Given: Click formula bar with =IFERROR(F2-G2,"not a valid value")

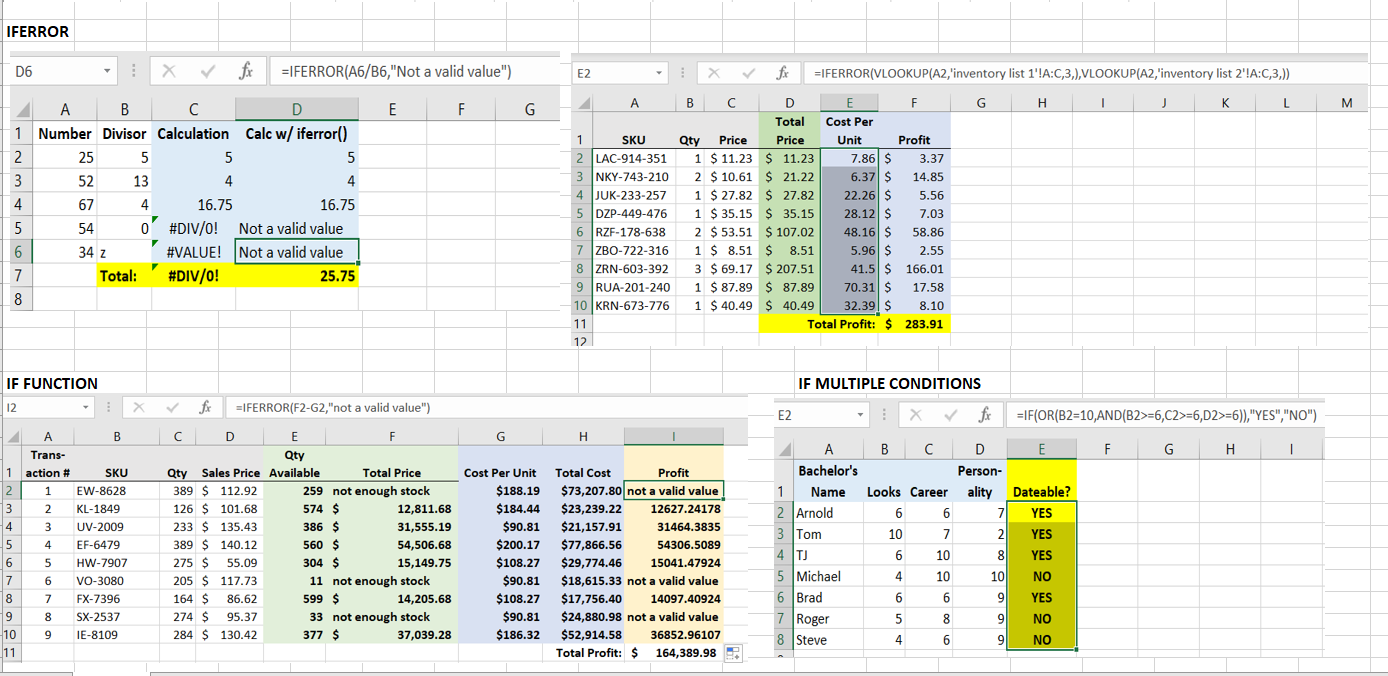Looking at the screenshot, I should (x=486, y=407).
